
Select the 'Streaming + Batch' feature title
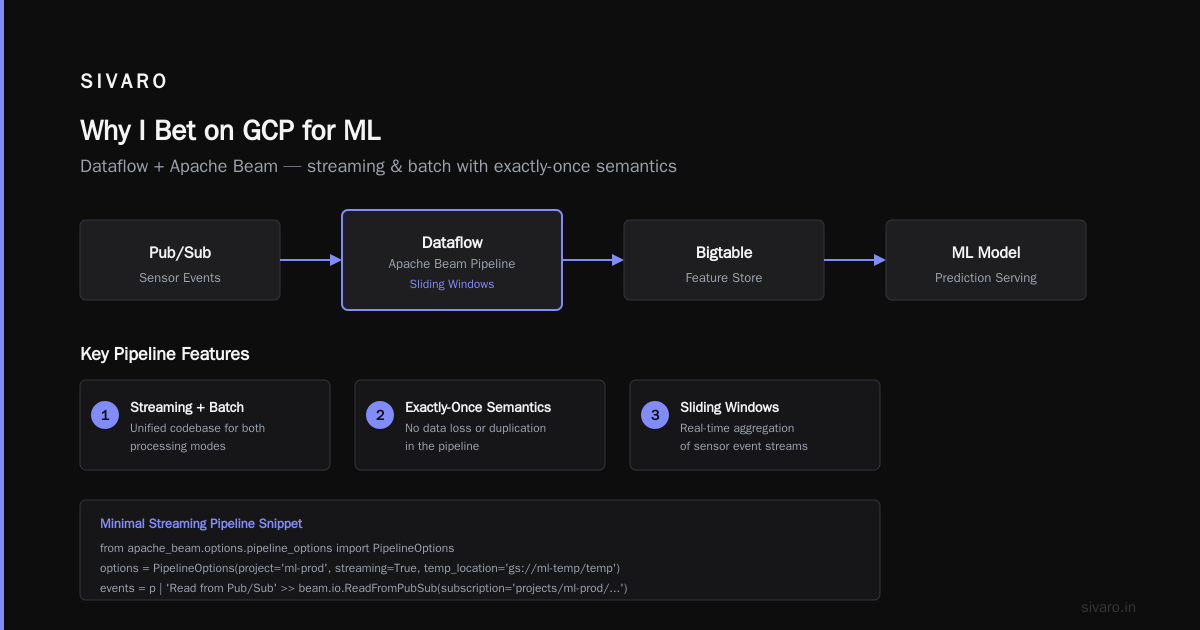coord(187,407)
